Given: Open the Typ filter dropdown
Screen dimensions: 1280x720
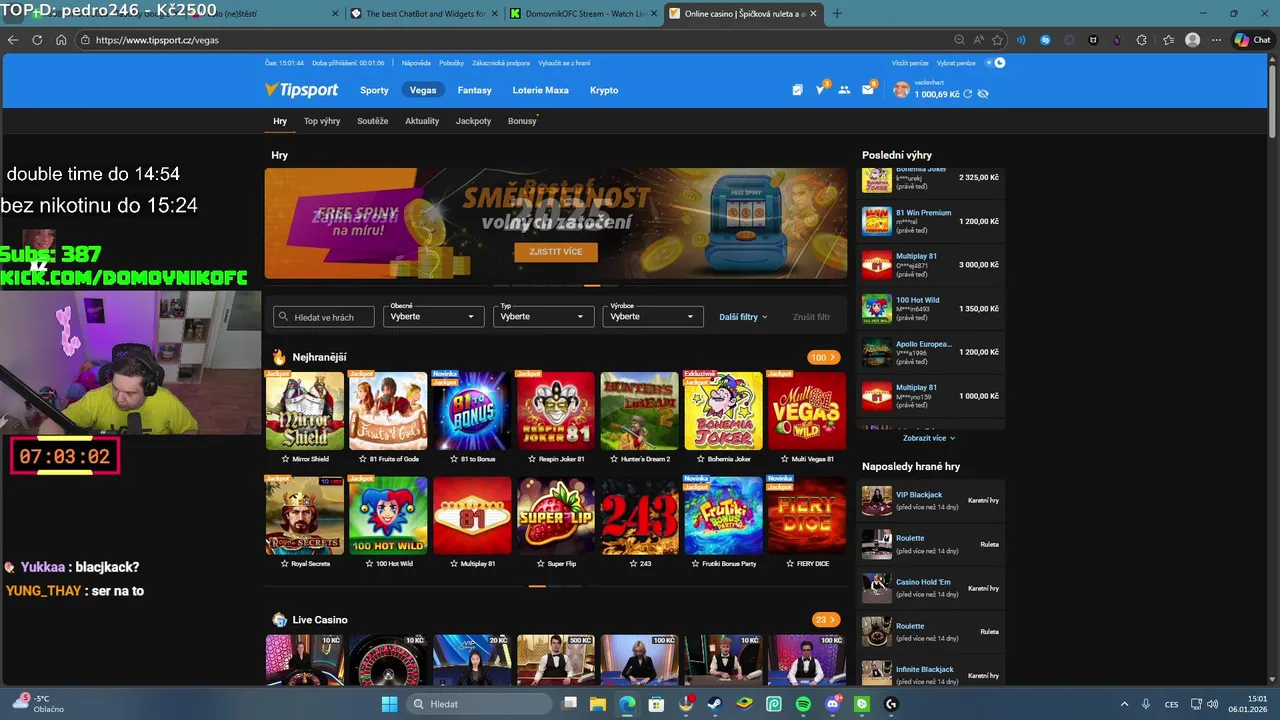Looking at the screenshot, I should click(543, 316).
